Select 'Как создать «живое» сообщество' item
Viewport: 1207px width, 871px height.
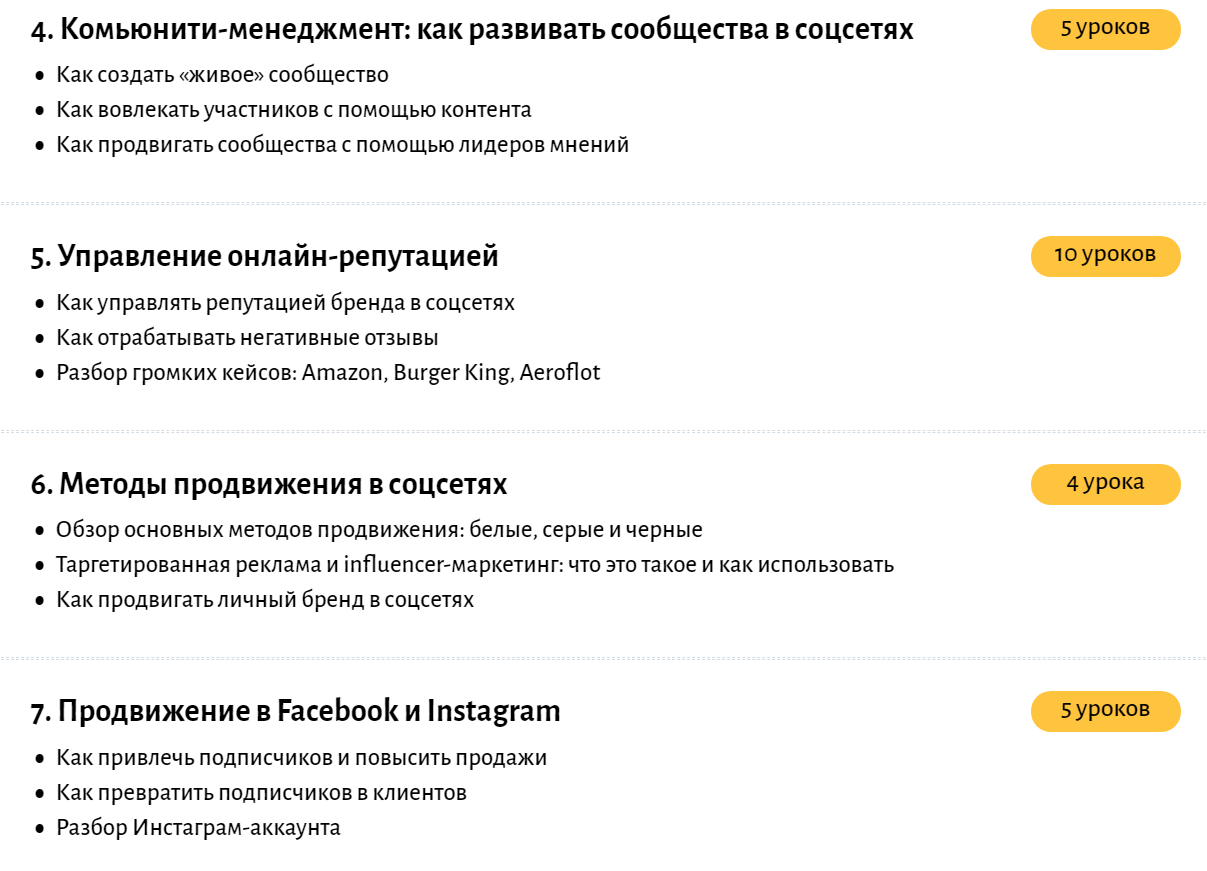[x=222, y=75]
